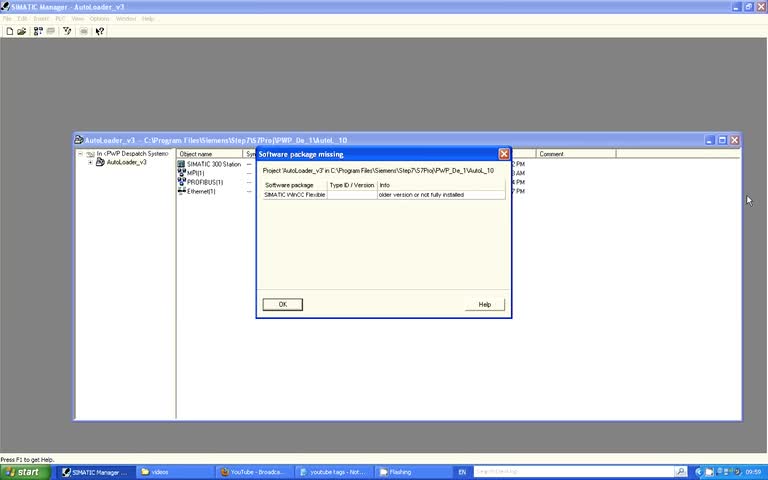Open the View menu
This screenshot has width=768, height=480.
point(78,19)
